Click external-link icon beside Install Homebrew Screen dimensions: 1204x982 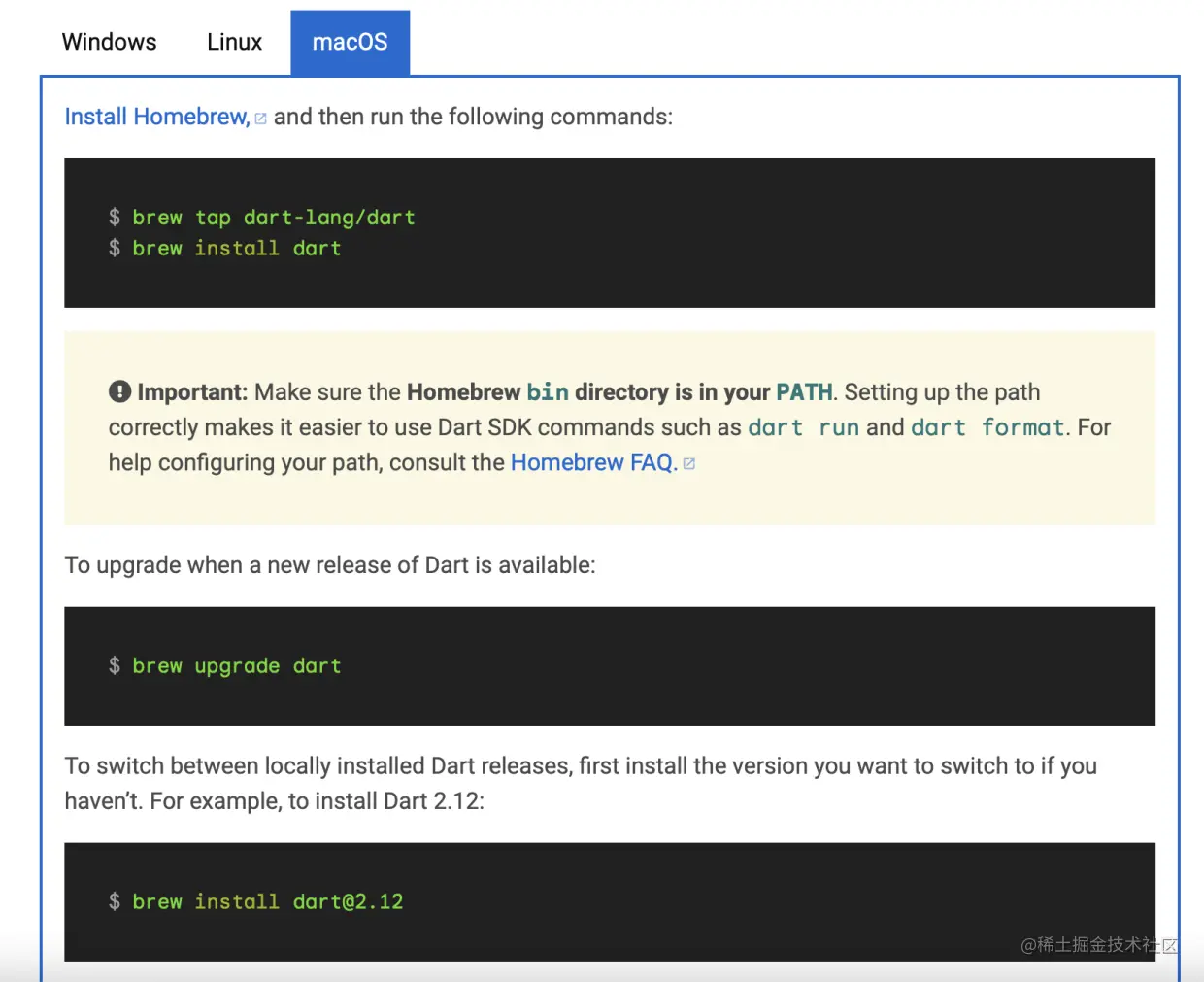[x=260, y=119]
